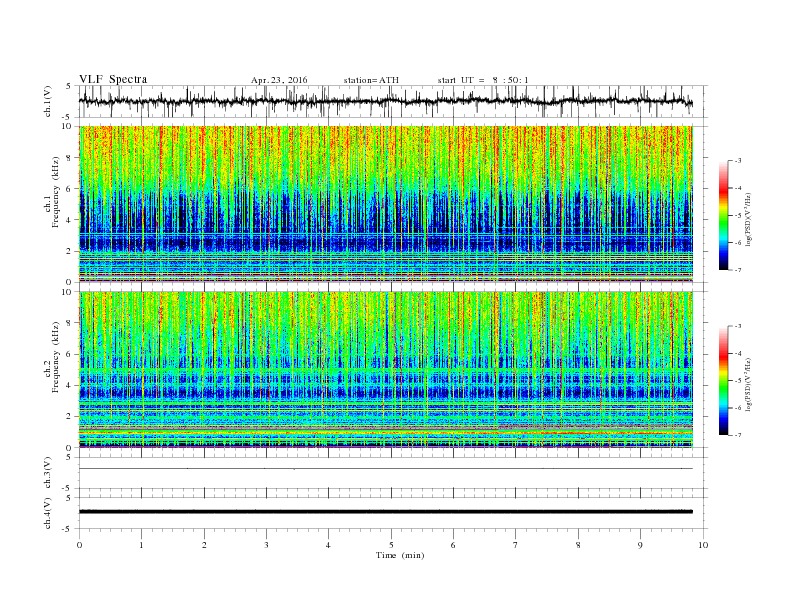The height and width of the screenshot is (612, 792).
Task: Click time axis tick label "10"
Action: click(x=703, y=545)
